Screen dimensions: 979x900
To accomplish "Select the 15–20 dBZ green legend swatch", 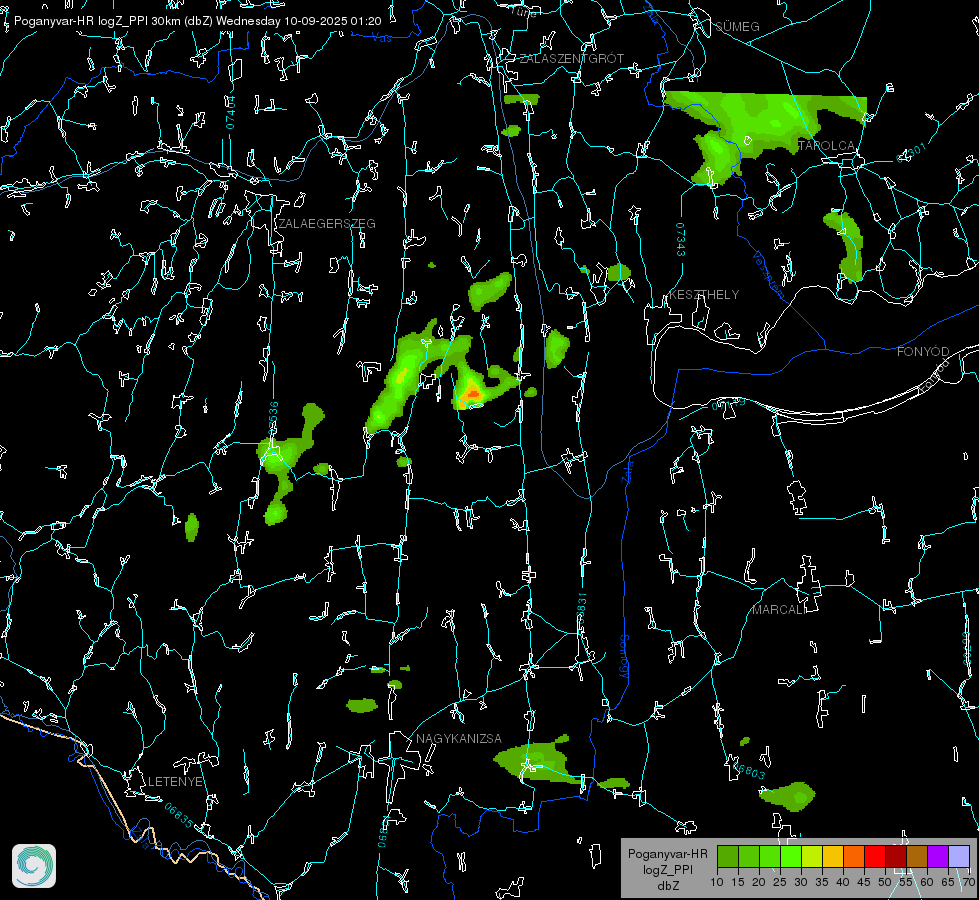I will pos(749,856).
